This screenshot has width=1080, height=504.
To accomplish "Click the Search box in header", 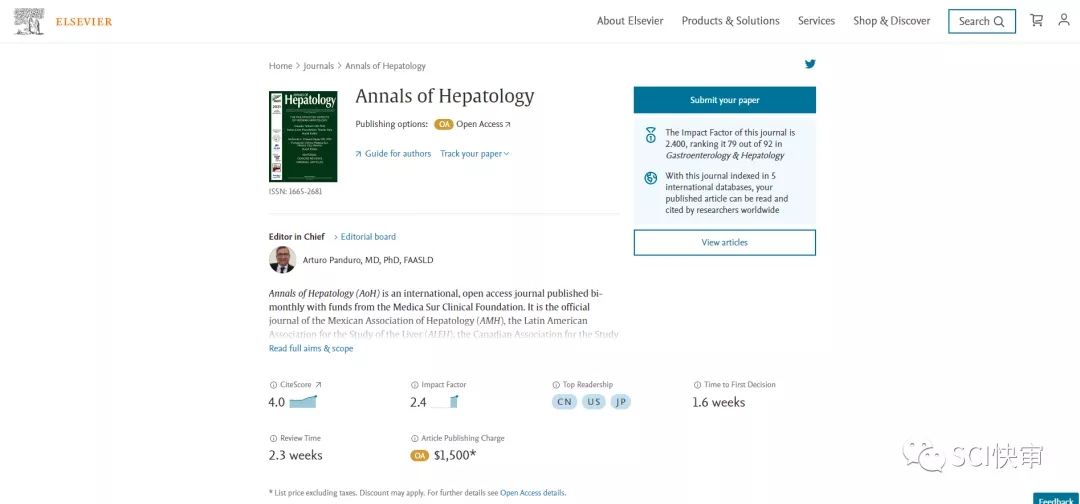I will tap(981, 21).
